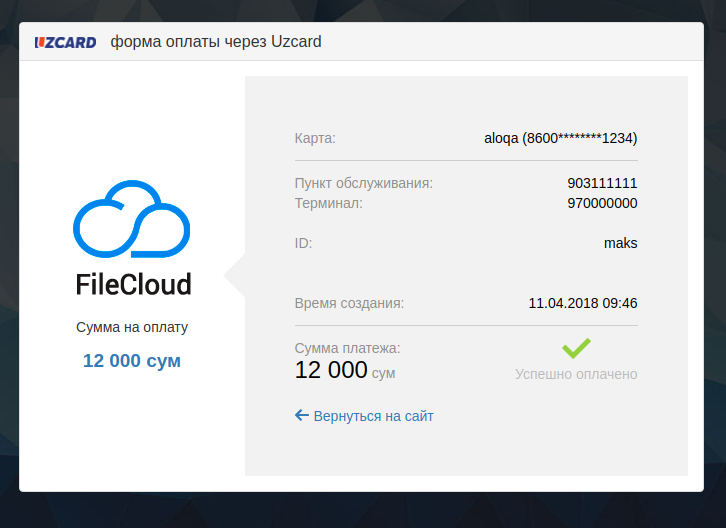Click the Время создания label
The width and height of the screenshot is (726, 528).
click(349, 303)
